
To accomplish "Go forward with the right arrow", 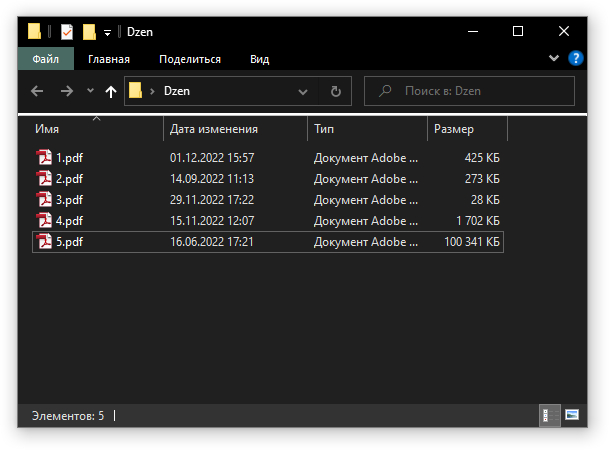I will tap(67, 92).
